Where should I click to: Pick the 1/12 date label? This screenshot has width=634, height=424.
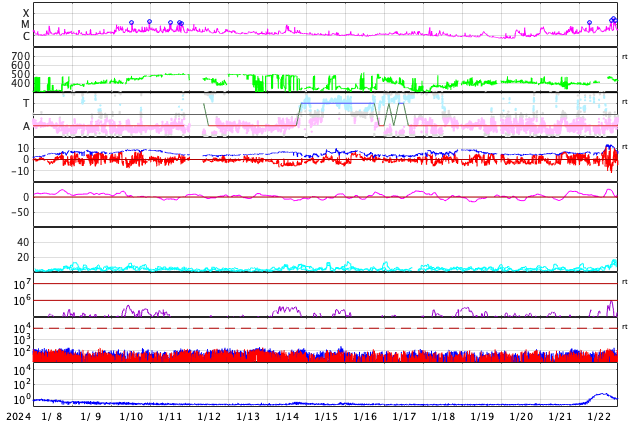(209, 417)
